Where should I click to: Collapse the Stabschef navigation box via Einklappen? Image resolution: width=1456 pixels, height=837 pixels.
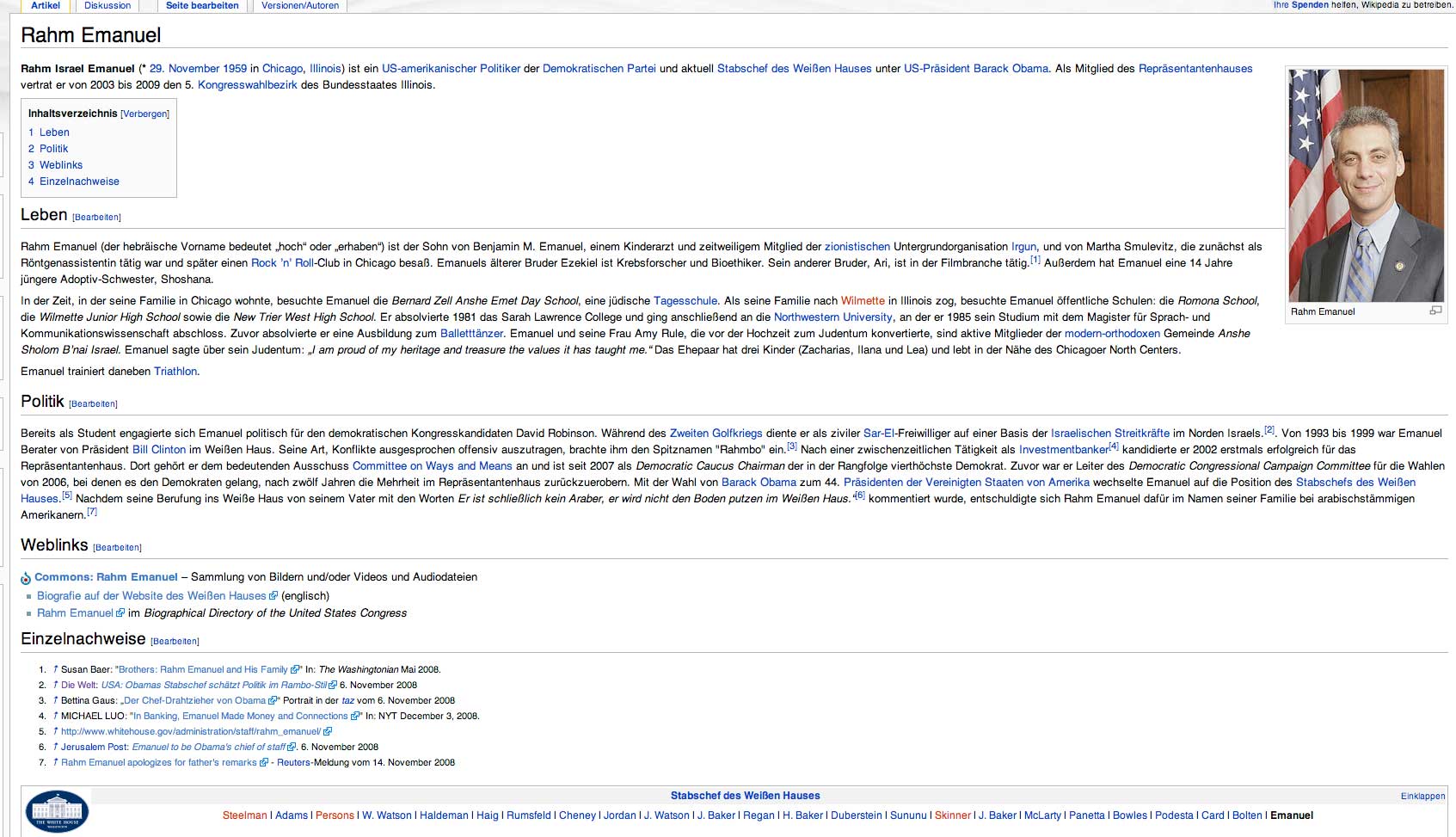1422,796
